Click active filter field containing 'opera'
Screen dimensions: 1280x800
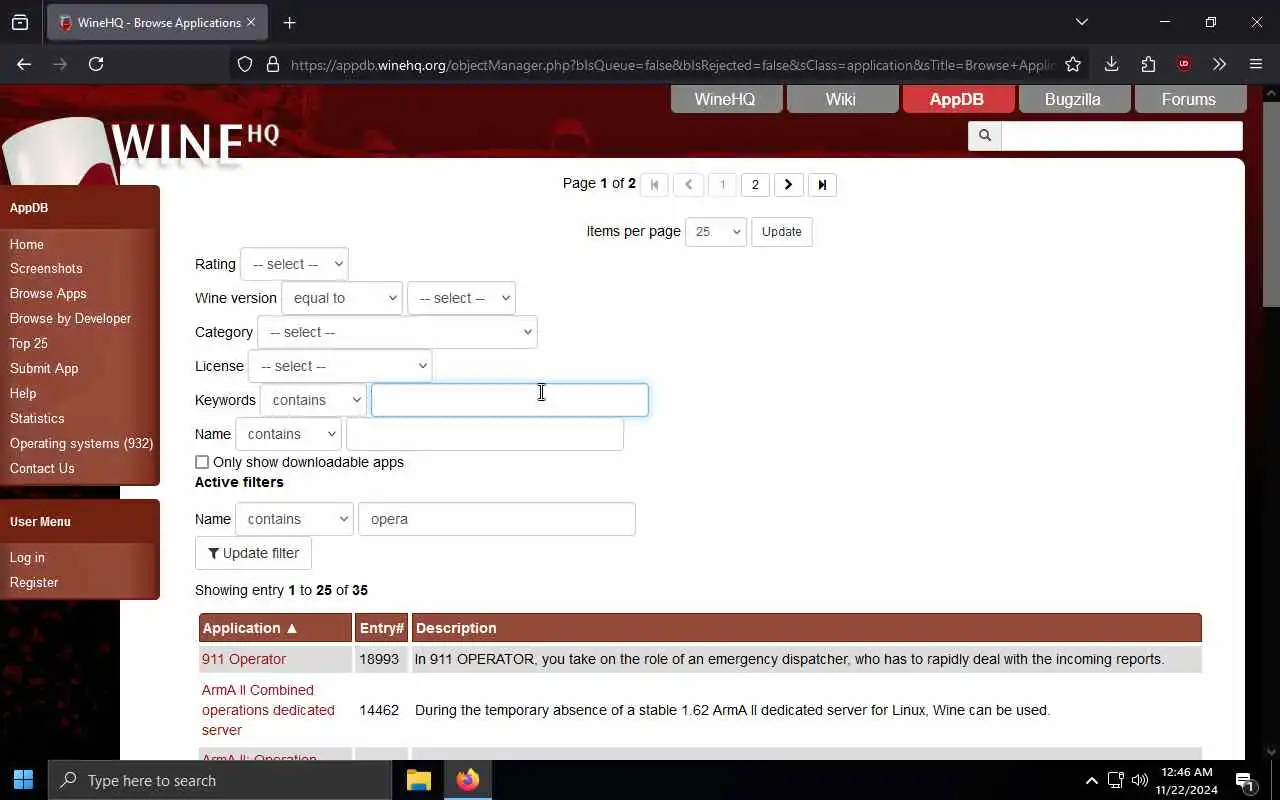point(497,519)
